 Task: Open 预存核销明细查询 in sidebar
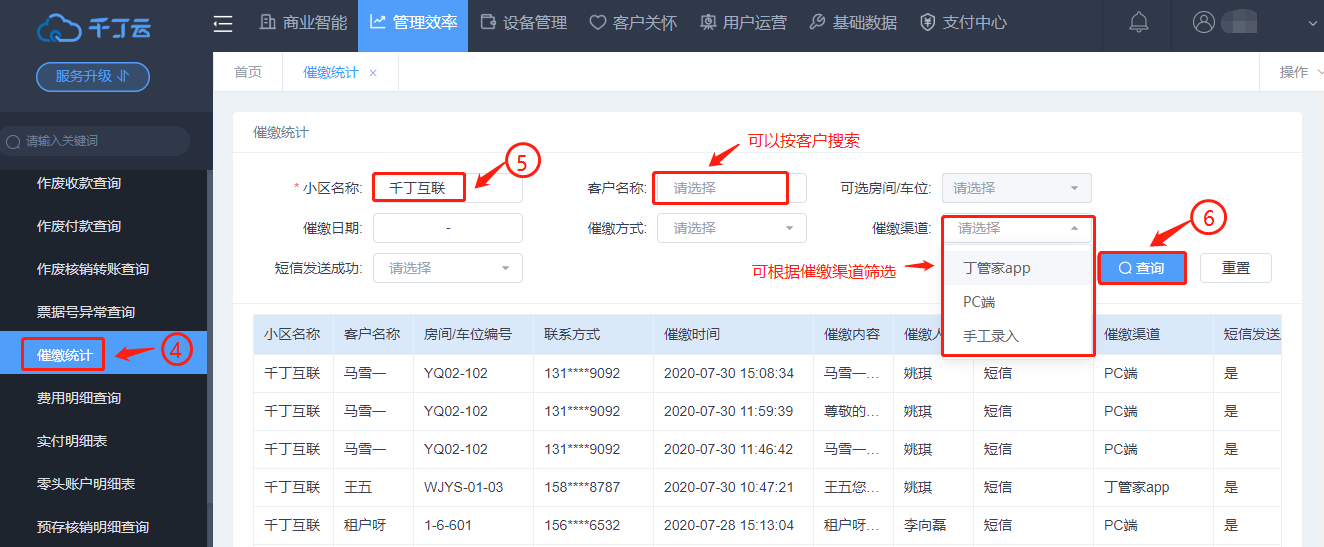point(93,527)
